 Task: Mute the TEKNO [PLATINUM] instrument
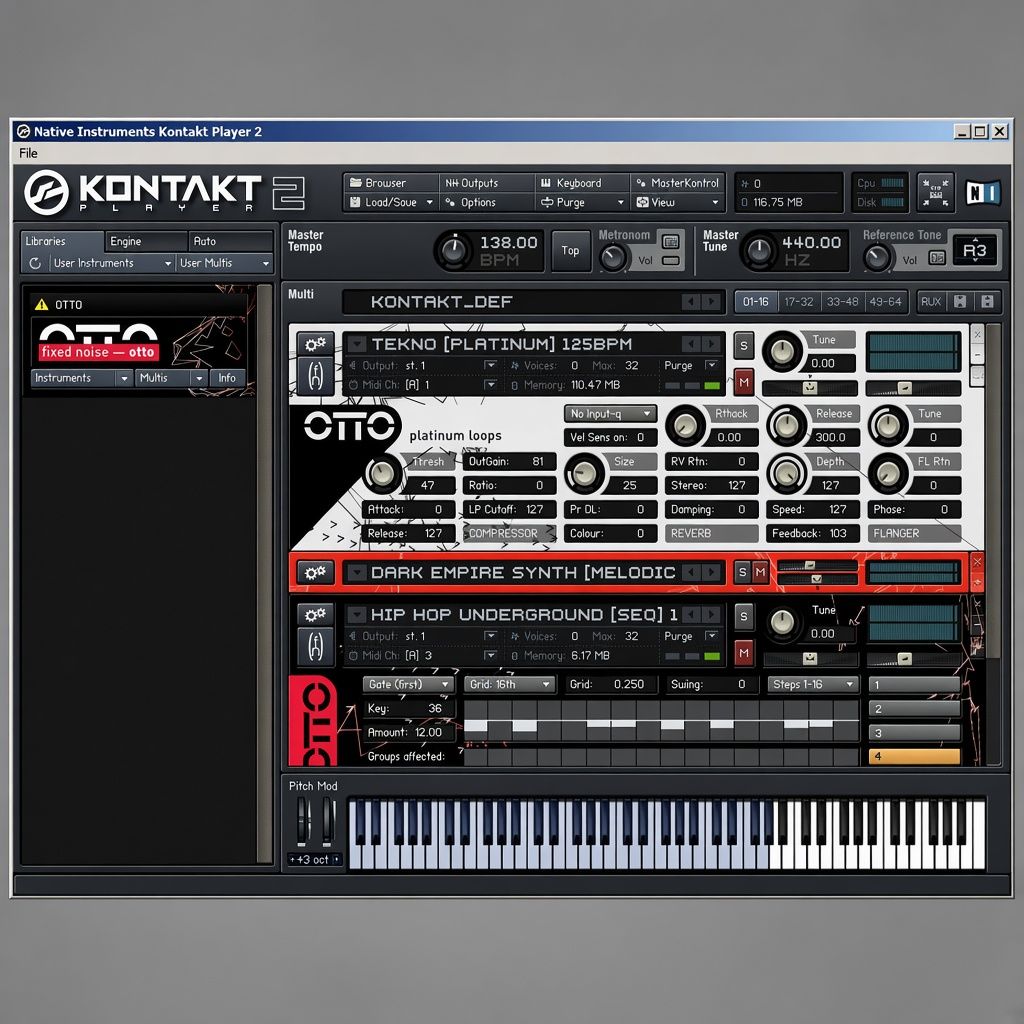743,382
